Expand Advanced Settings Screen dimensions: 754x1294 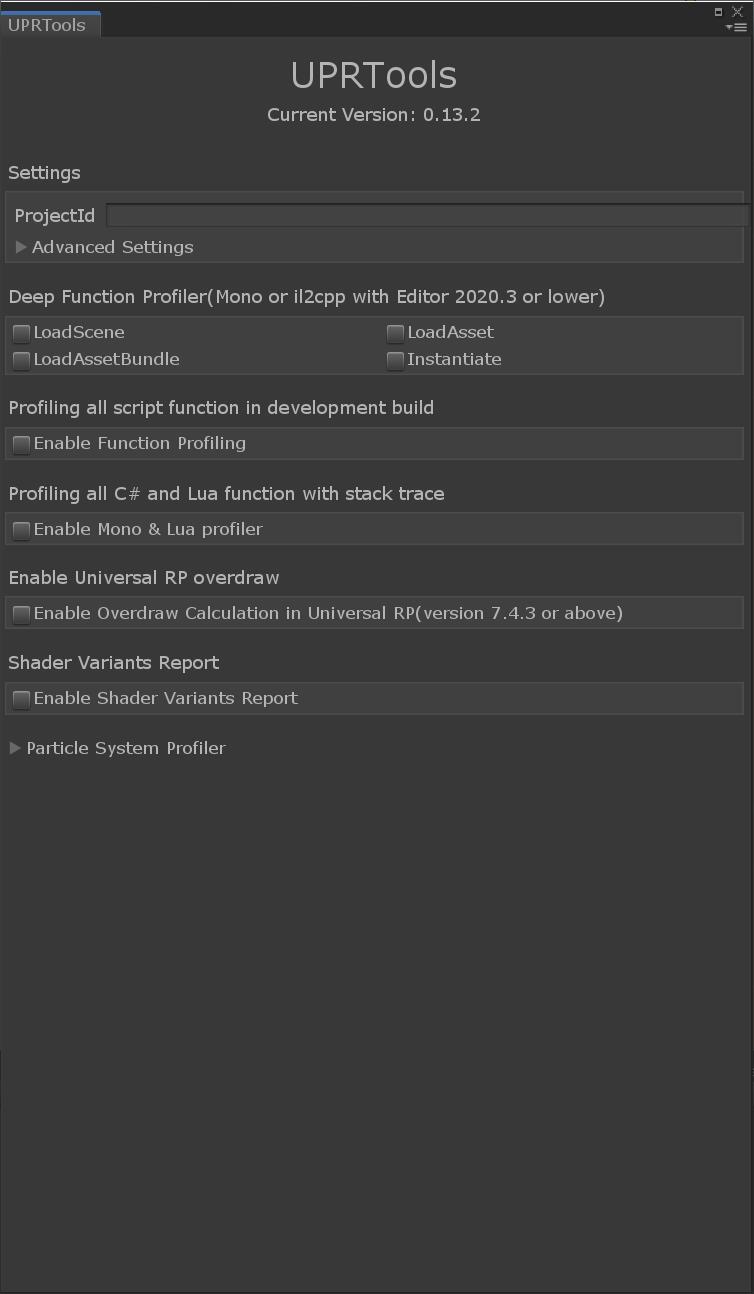(21, 247)
